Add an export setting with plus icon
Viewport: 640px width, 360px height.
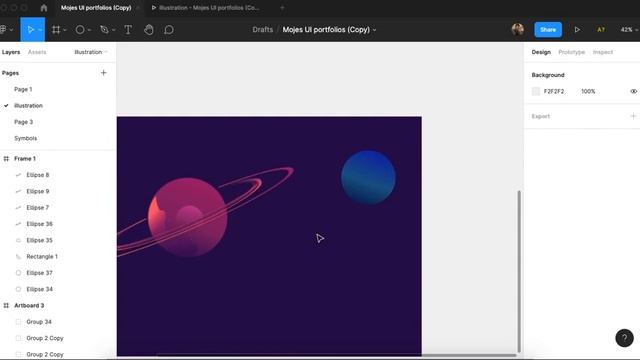[633, 116]
